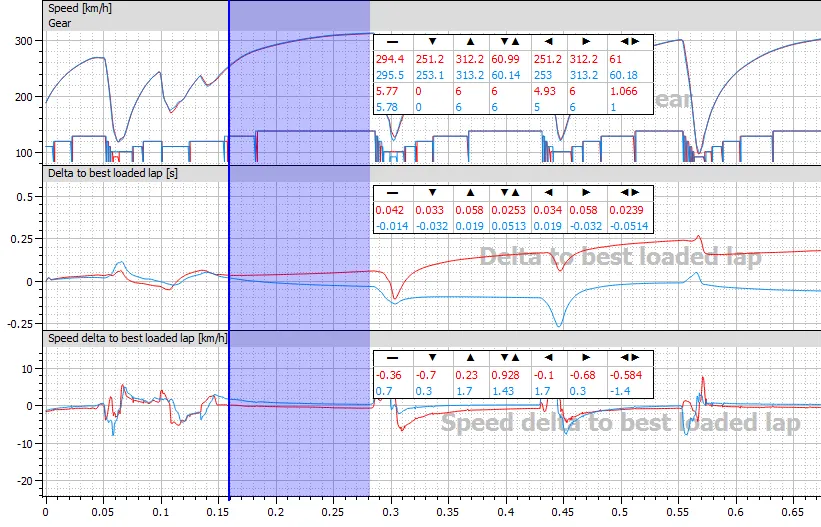Click the maximum up-triangle icon in Speed table
The width and height of the screenshot is (821, 527).
(469, 42)
